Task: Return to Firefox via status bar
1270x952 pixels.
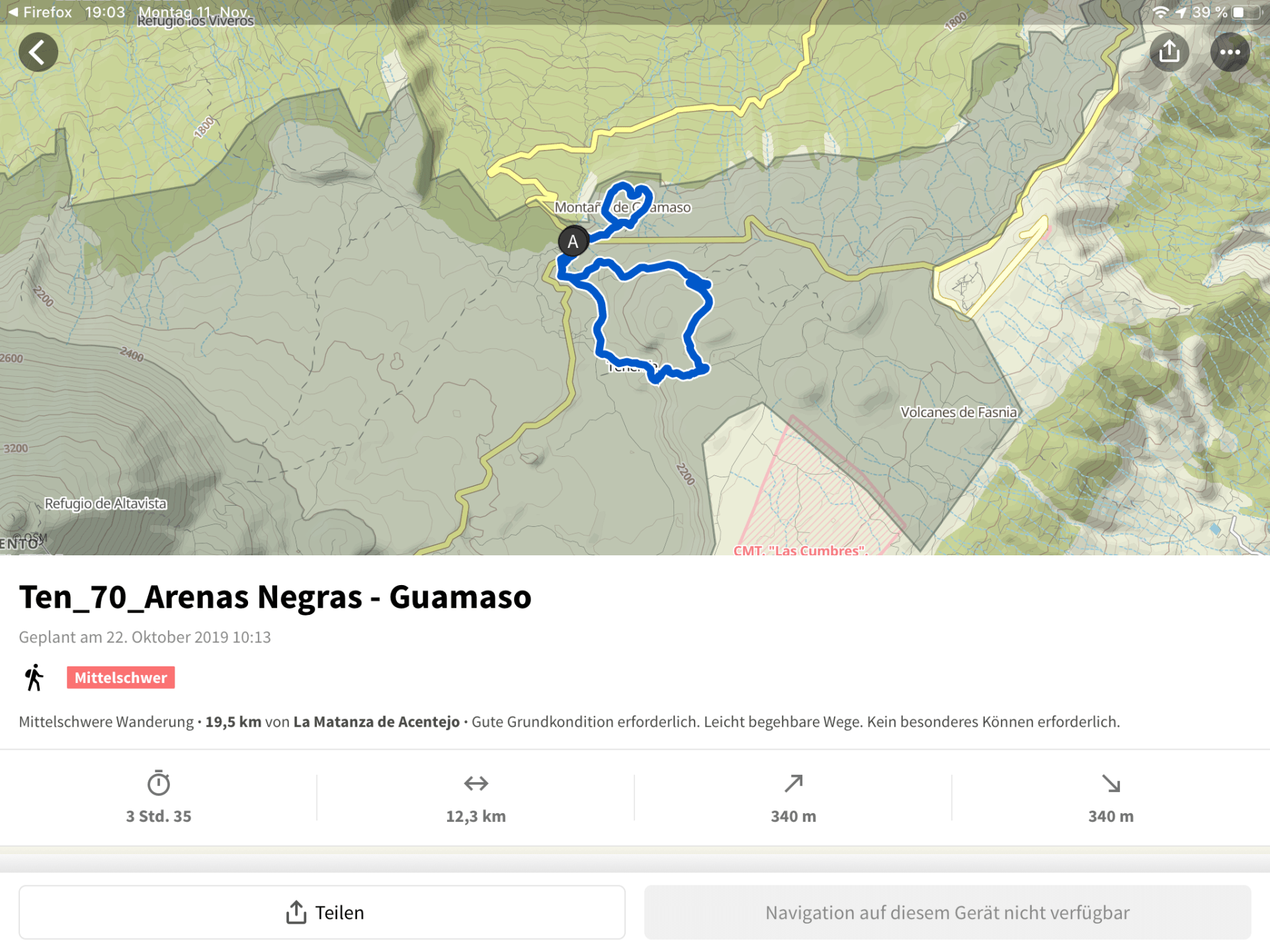Action: [40, 12]
